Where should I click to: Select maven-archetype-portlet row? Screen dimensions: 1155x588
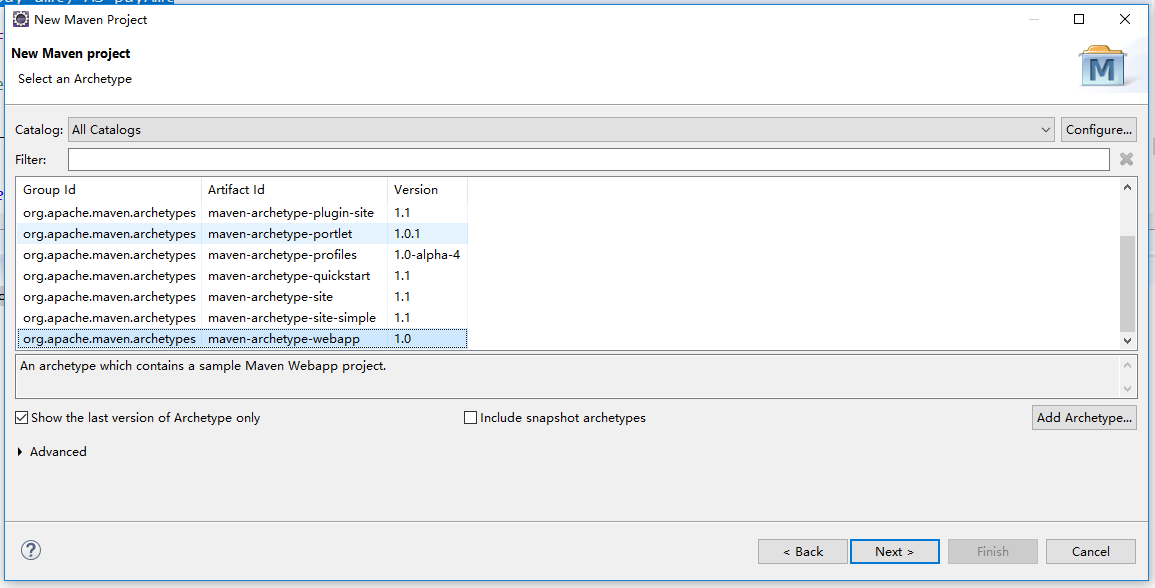(x=242, y=234)
